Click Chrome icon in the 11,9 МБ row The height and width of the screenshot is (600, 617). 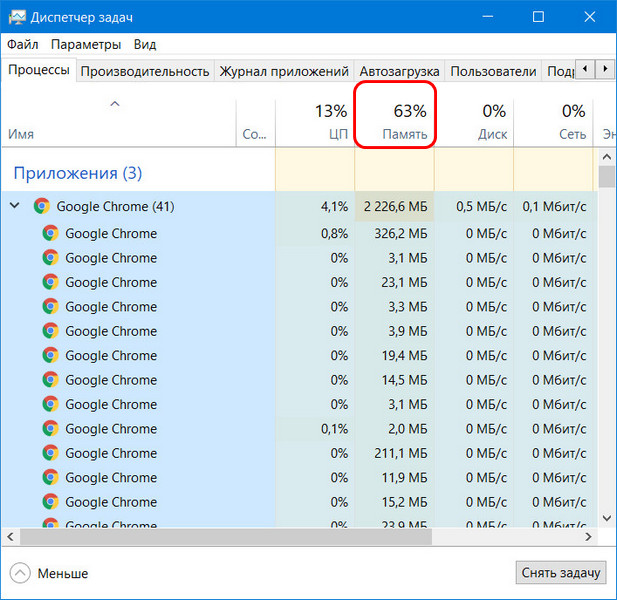[x=50, y=477]
